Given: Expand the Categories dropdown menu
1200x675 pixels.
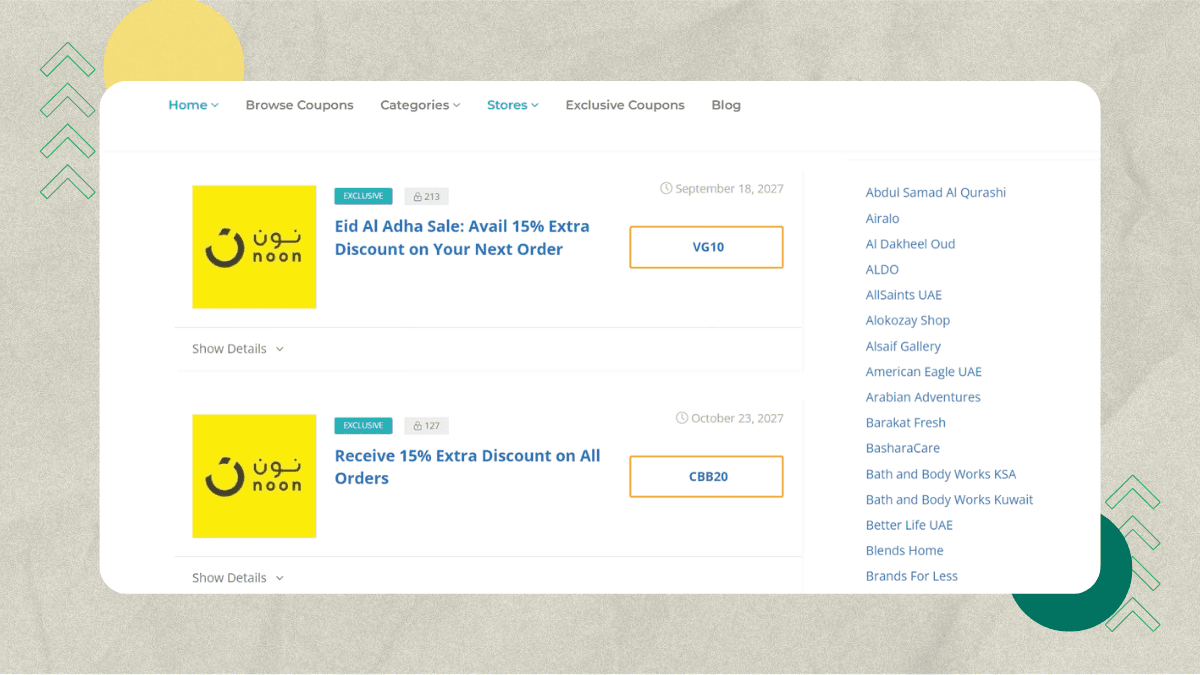Looking at the screenshot, I should (x=420, y=105).
